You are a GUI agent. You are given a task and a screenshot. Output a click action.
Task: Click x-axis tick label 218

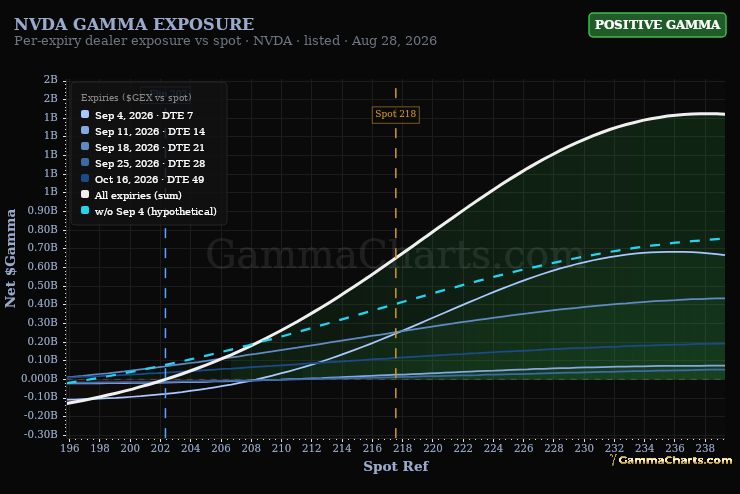tap(403, 448)
